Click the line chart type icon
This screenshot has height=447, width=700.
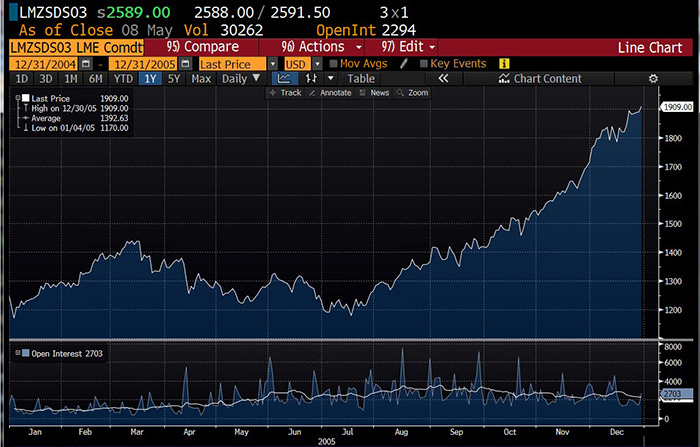284,78
